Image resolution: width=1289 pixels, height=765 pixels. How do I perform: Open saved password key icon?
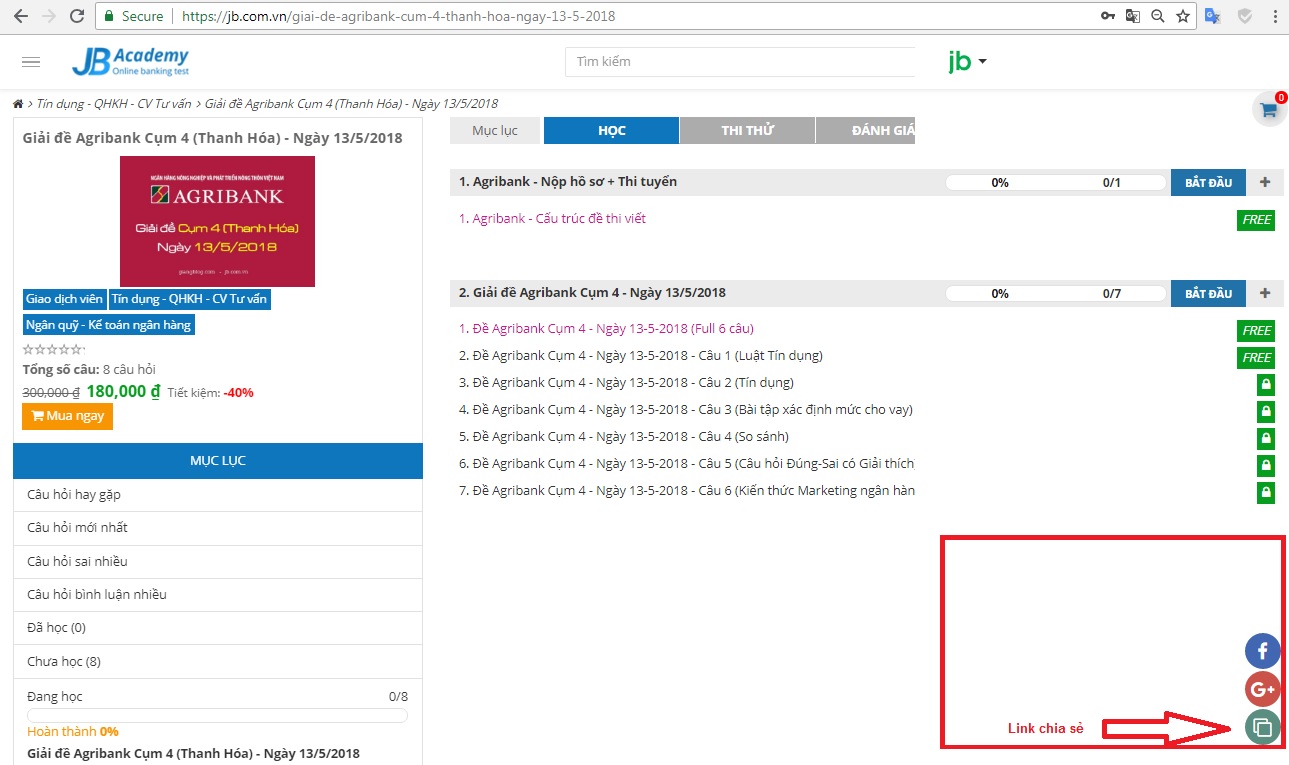pos(1107,16)
